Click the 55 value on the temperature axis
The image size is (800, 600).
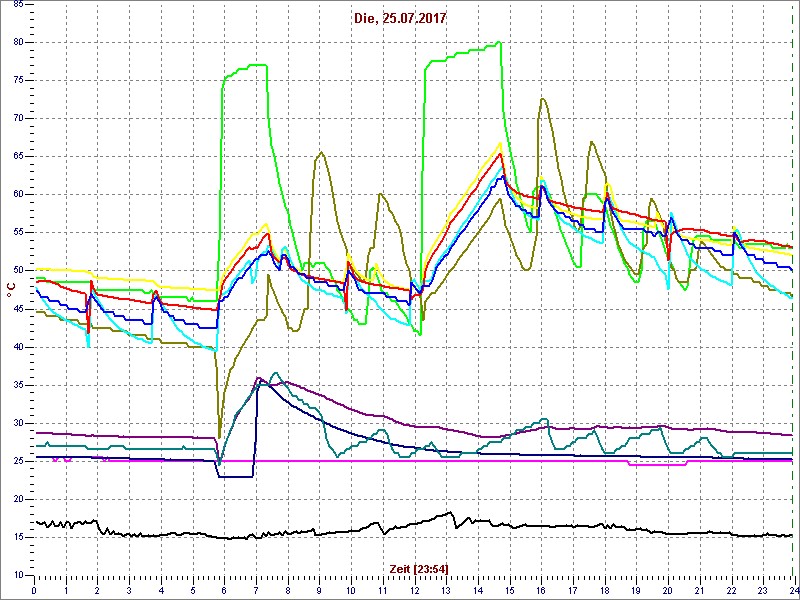pyautogui.click(x=17, y=233)
